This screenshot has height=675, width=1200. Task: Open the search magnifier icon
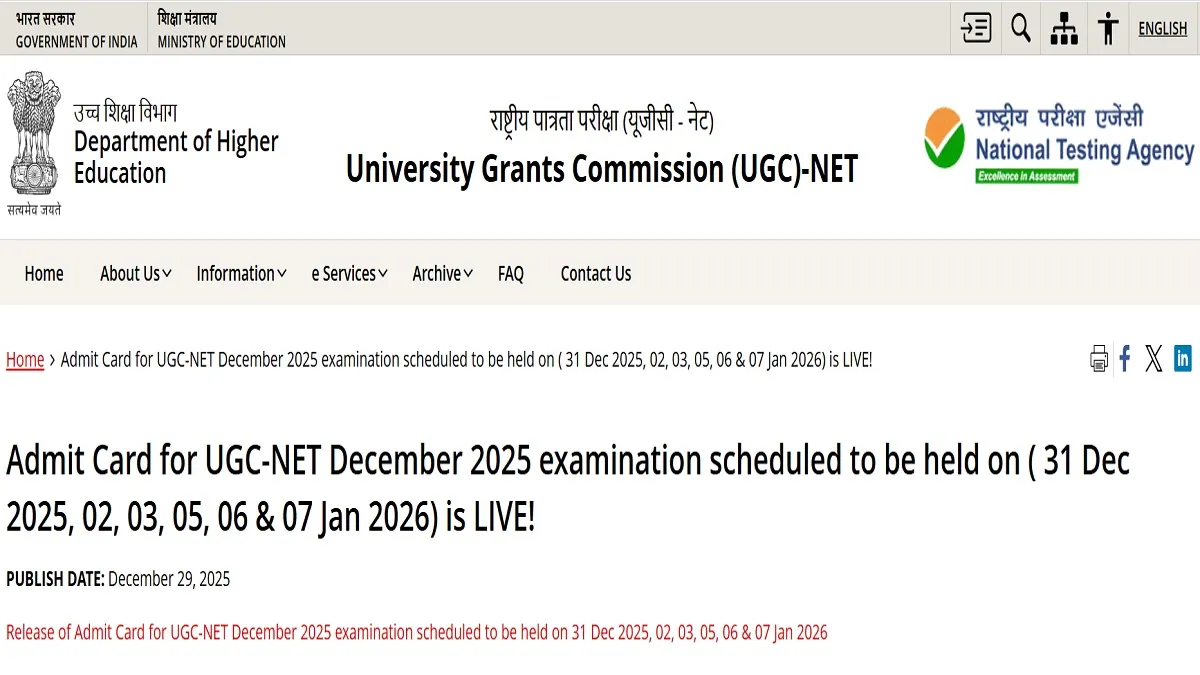1020,28
